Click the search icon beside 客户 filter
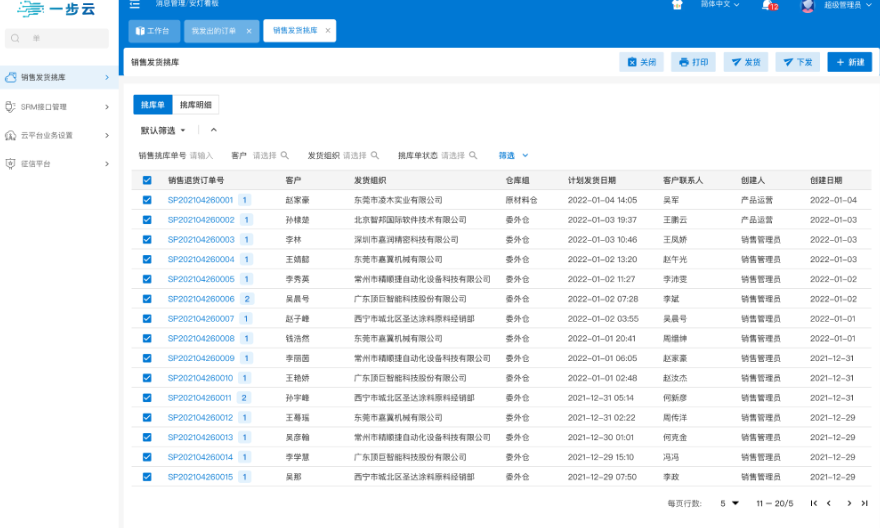 click(x=285, y=156)
